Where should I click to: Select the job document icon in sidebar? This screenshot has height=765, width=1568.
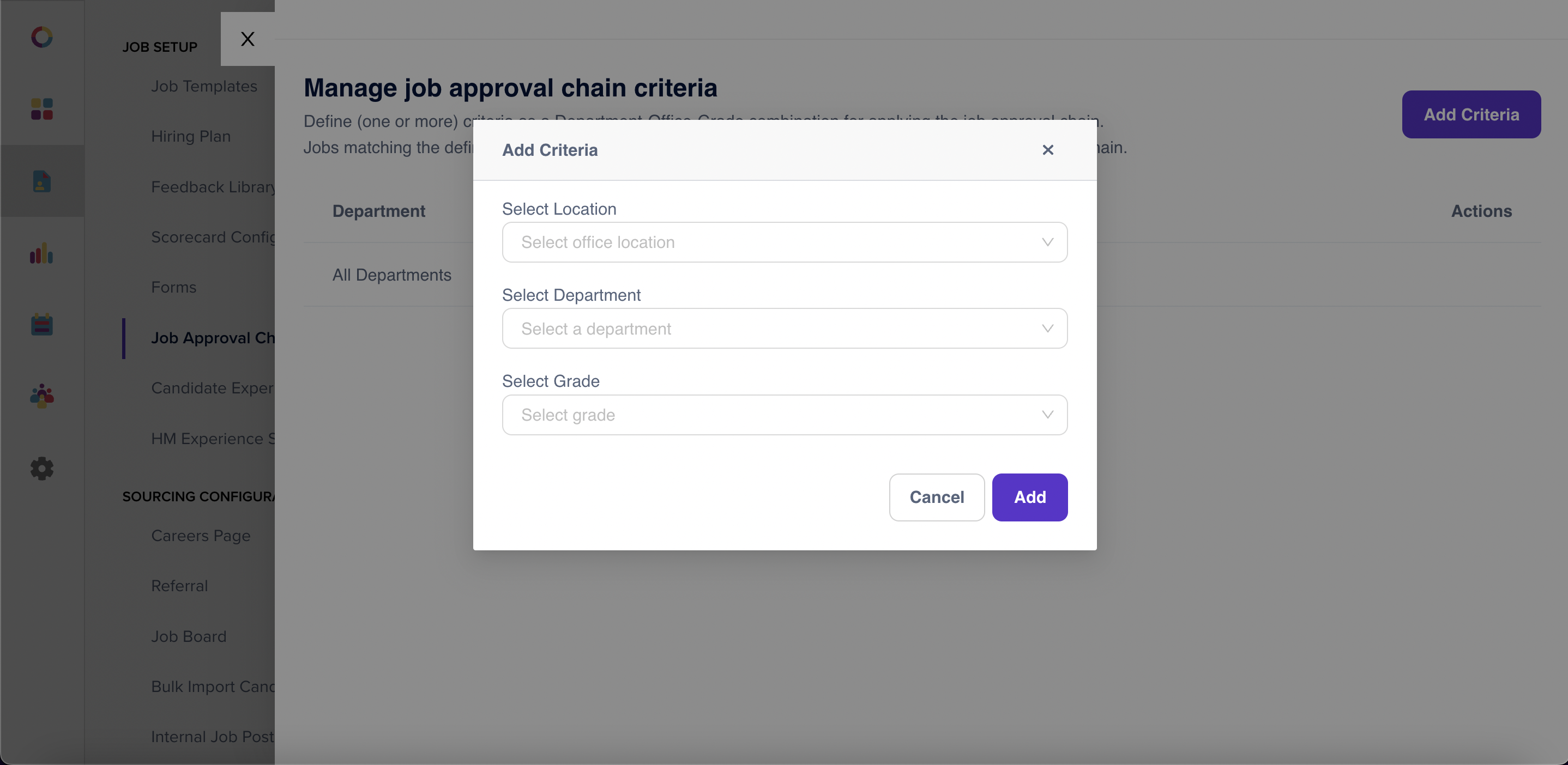(42, 181)
